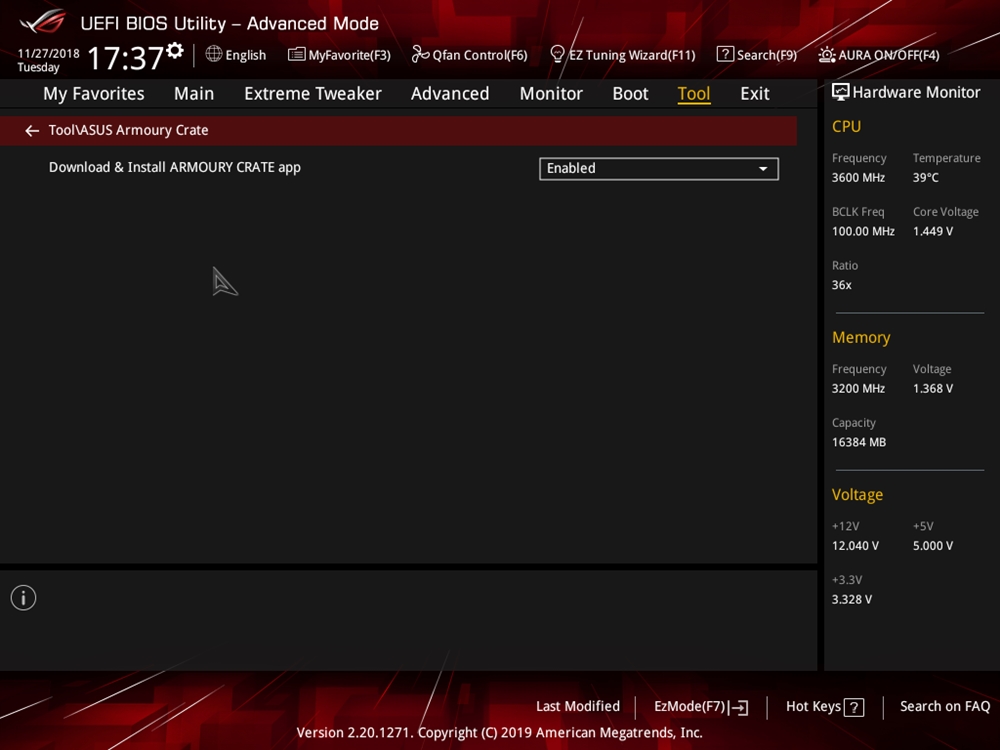Image resolution: width=1000 pixels, height=750 pixels.
Task: Change language via English button
Action: (x=246, y=55)
